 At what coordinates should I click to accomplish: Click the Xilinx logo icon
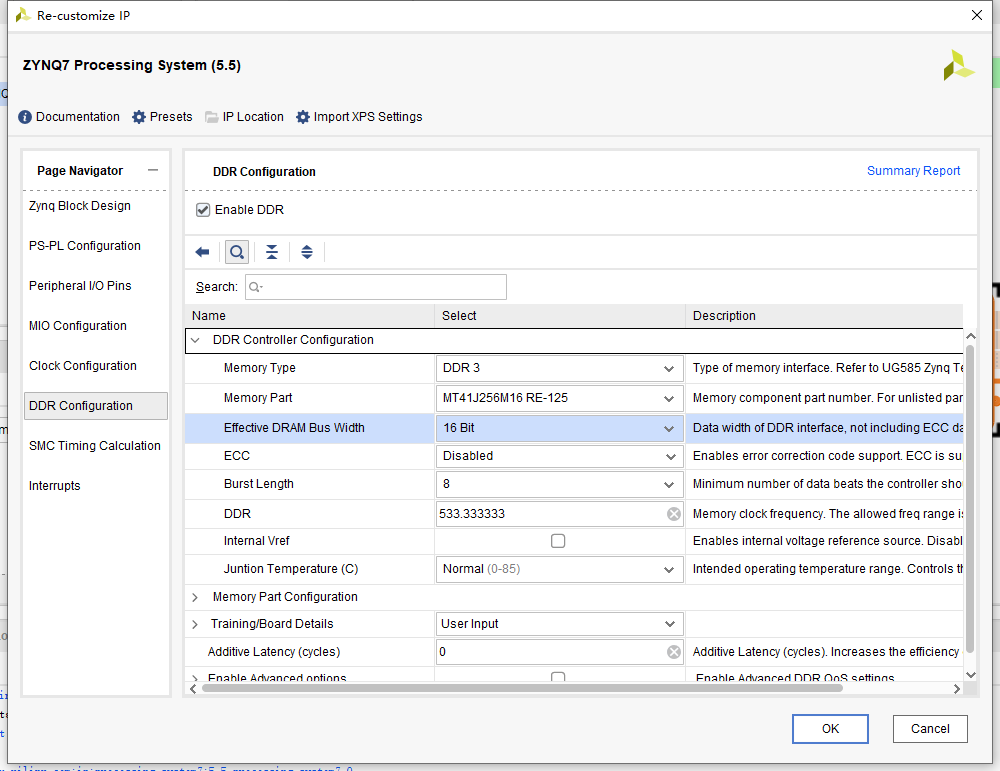click(x=959, y=65)
